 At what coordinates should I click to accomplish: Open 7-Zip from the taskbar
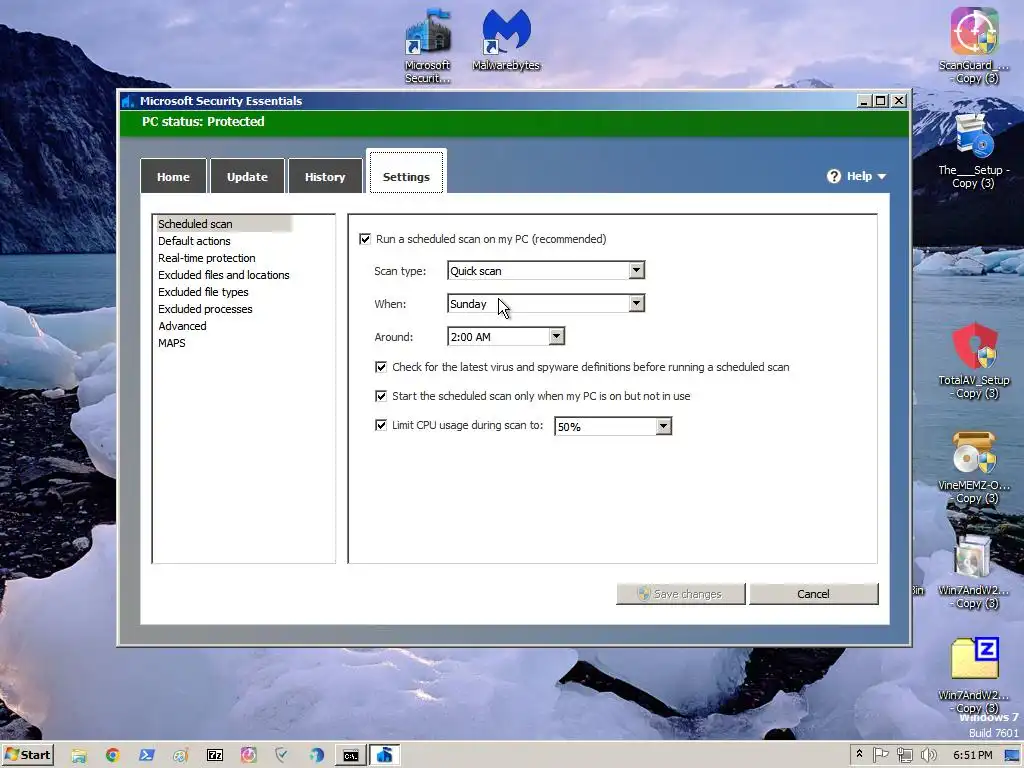215,756
